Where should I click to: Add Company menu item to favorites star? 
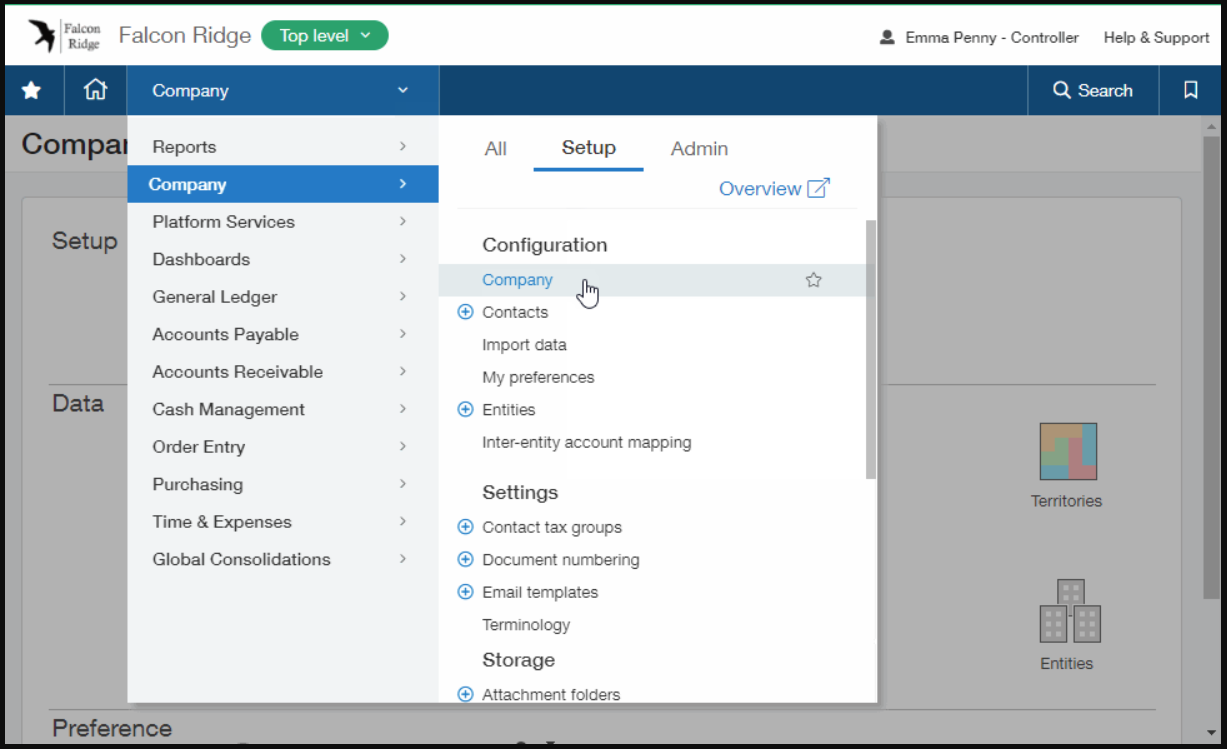(x=813, y=281)
